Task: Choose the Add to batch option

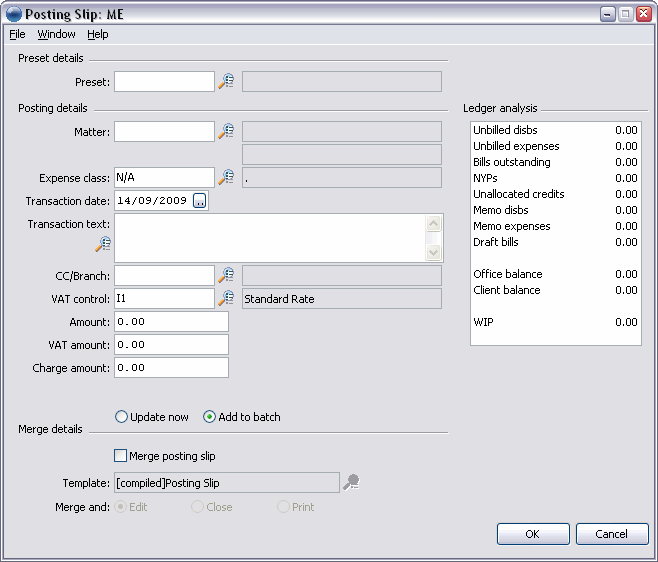Action: coord(210,417)
